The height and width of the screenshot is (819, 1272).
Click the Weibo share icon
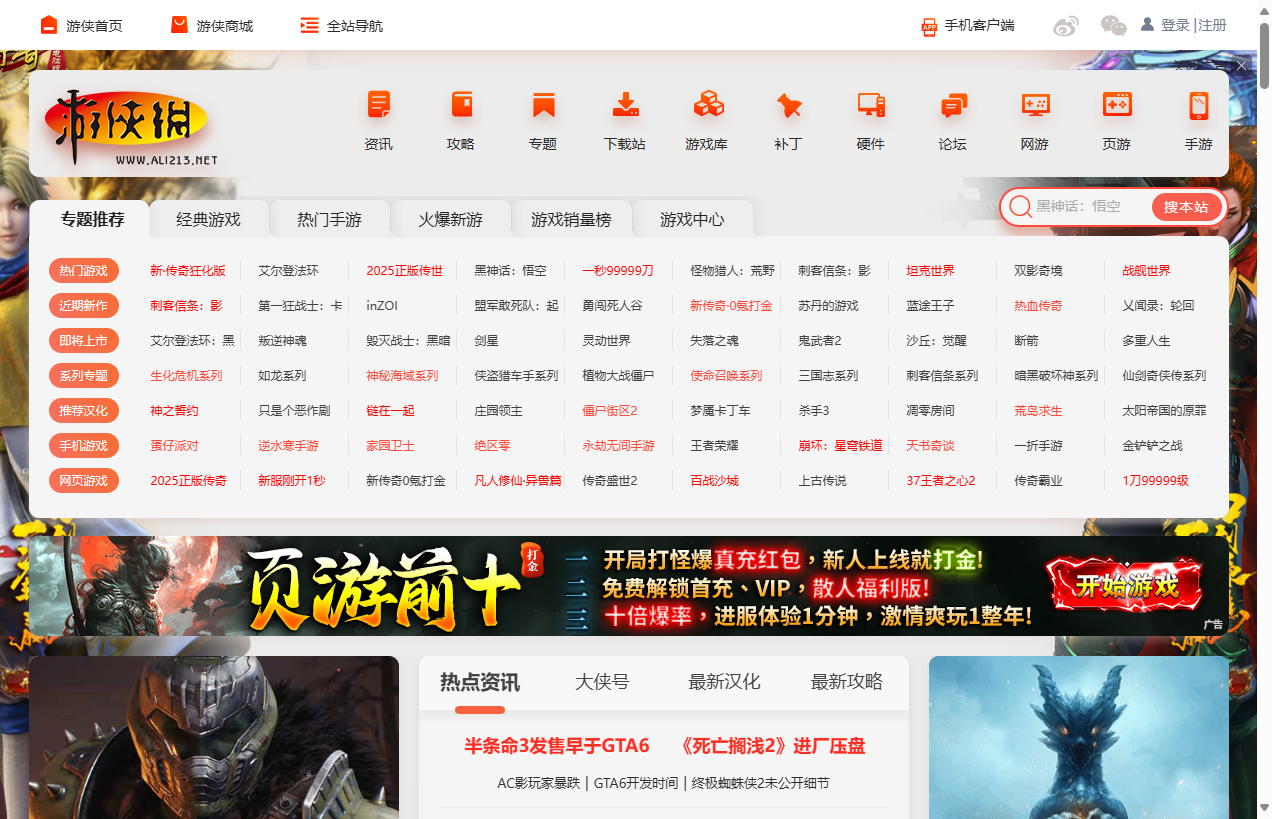1066,26
